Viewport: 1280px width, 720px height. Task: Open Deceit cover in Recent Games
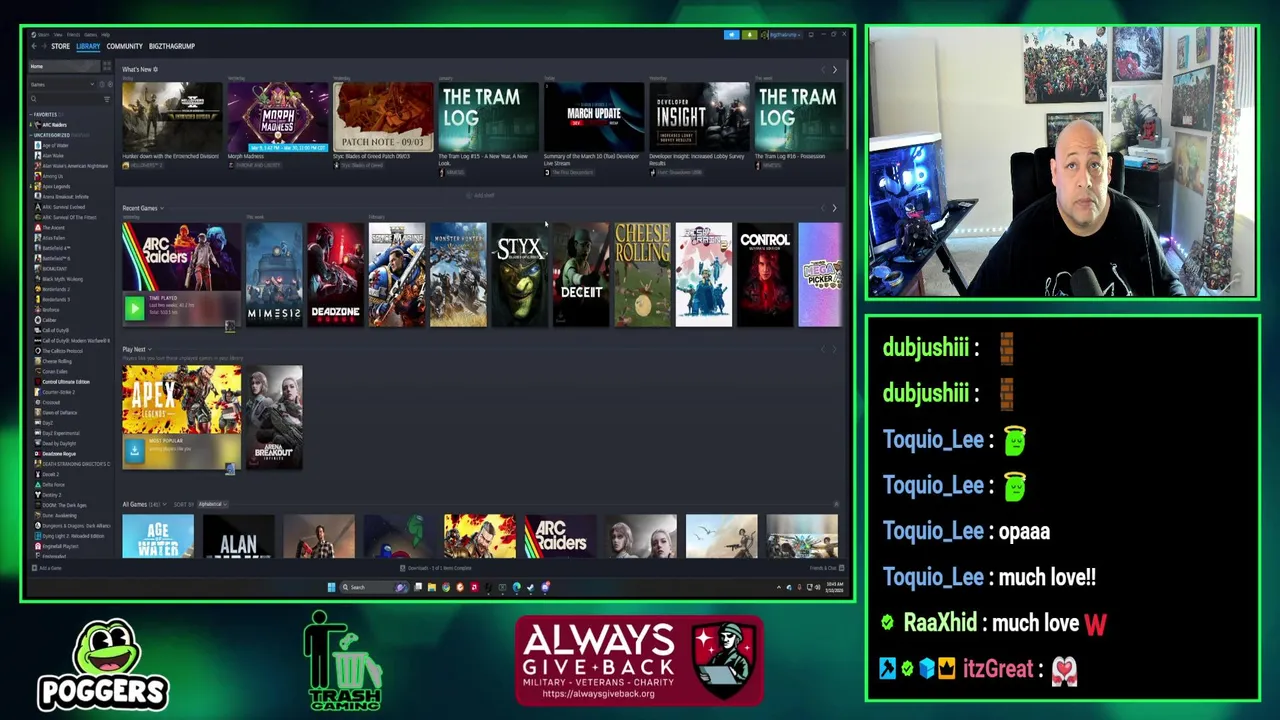coord(581,275)
